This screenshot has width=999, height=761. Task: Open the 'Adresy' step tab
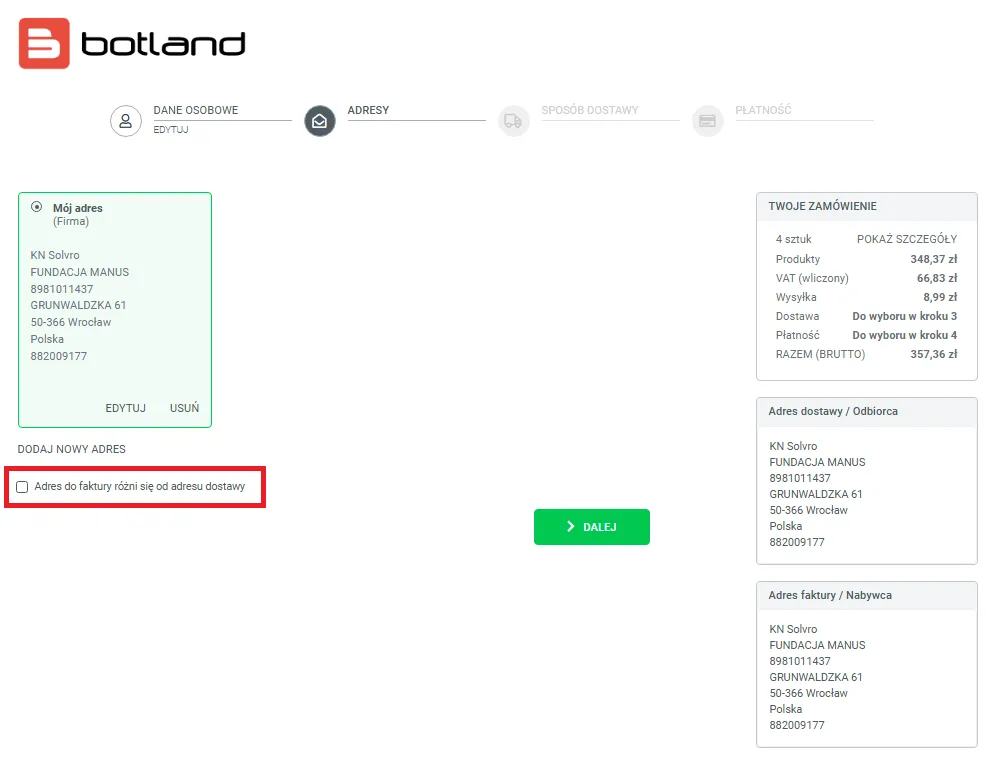368,110
